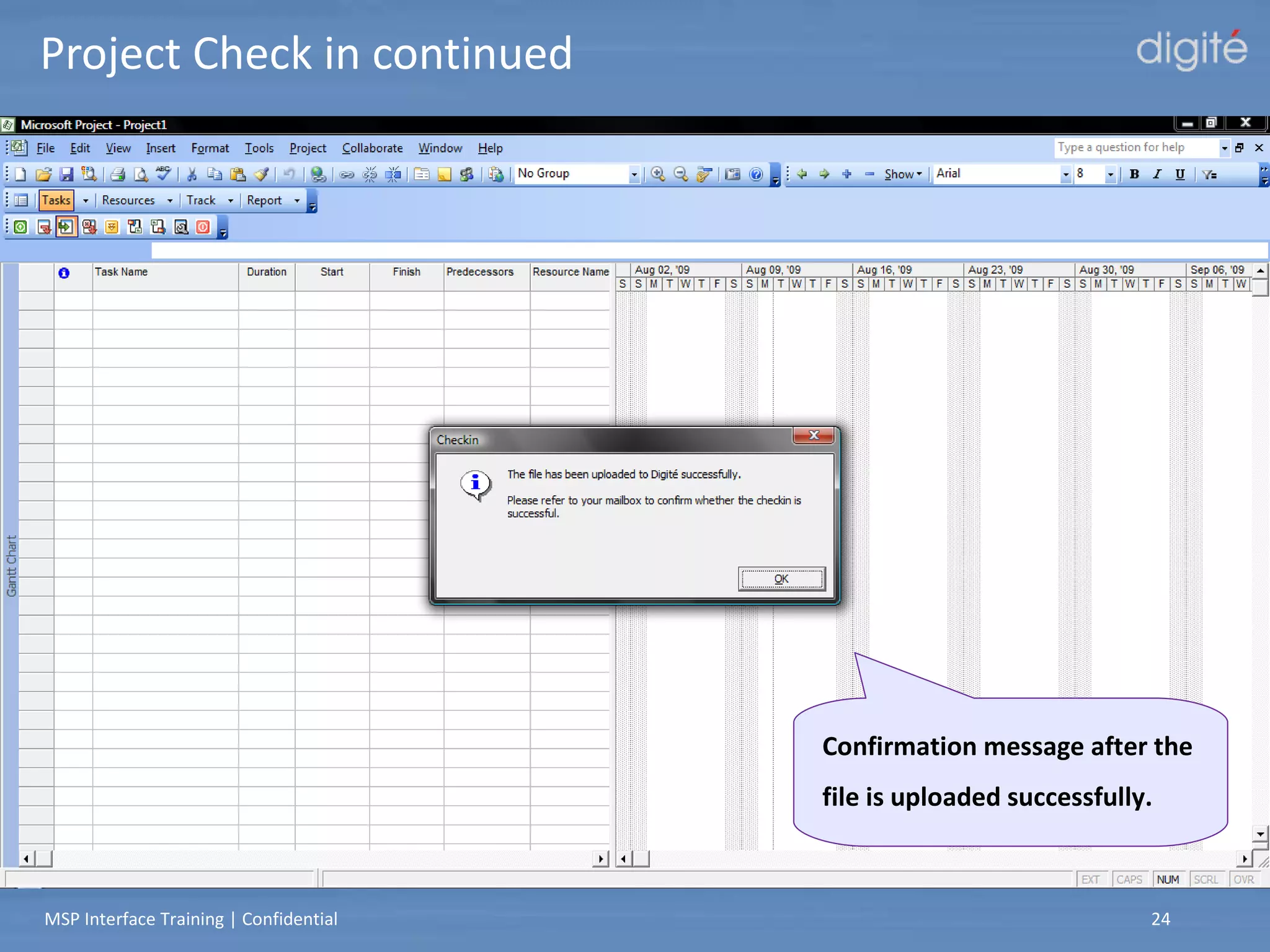Click the Print icon
The image size is (1270, 952).
[118, 174]
